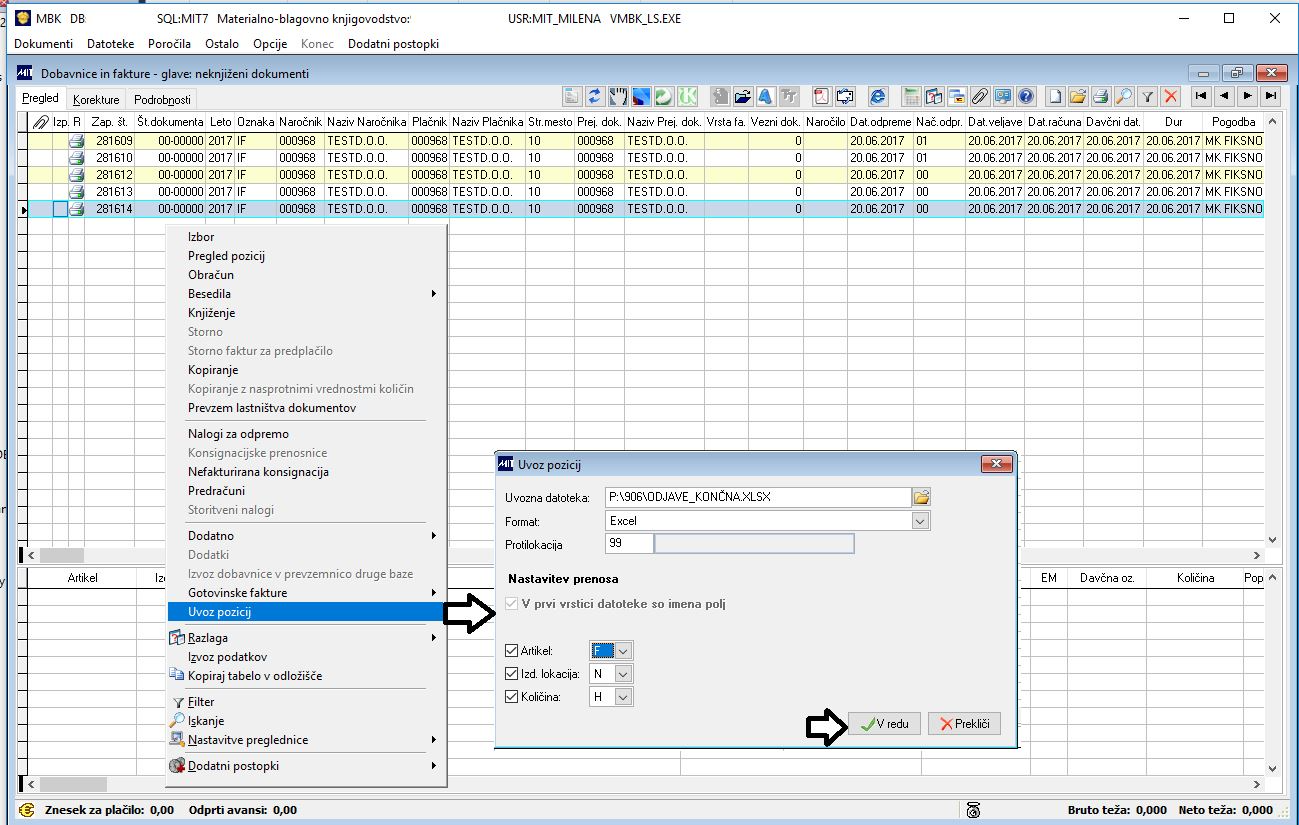Browse for import file with folder icon
Viewport: 1299px width, 825px height.
[921, 497]
